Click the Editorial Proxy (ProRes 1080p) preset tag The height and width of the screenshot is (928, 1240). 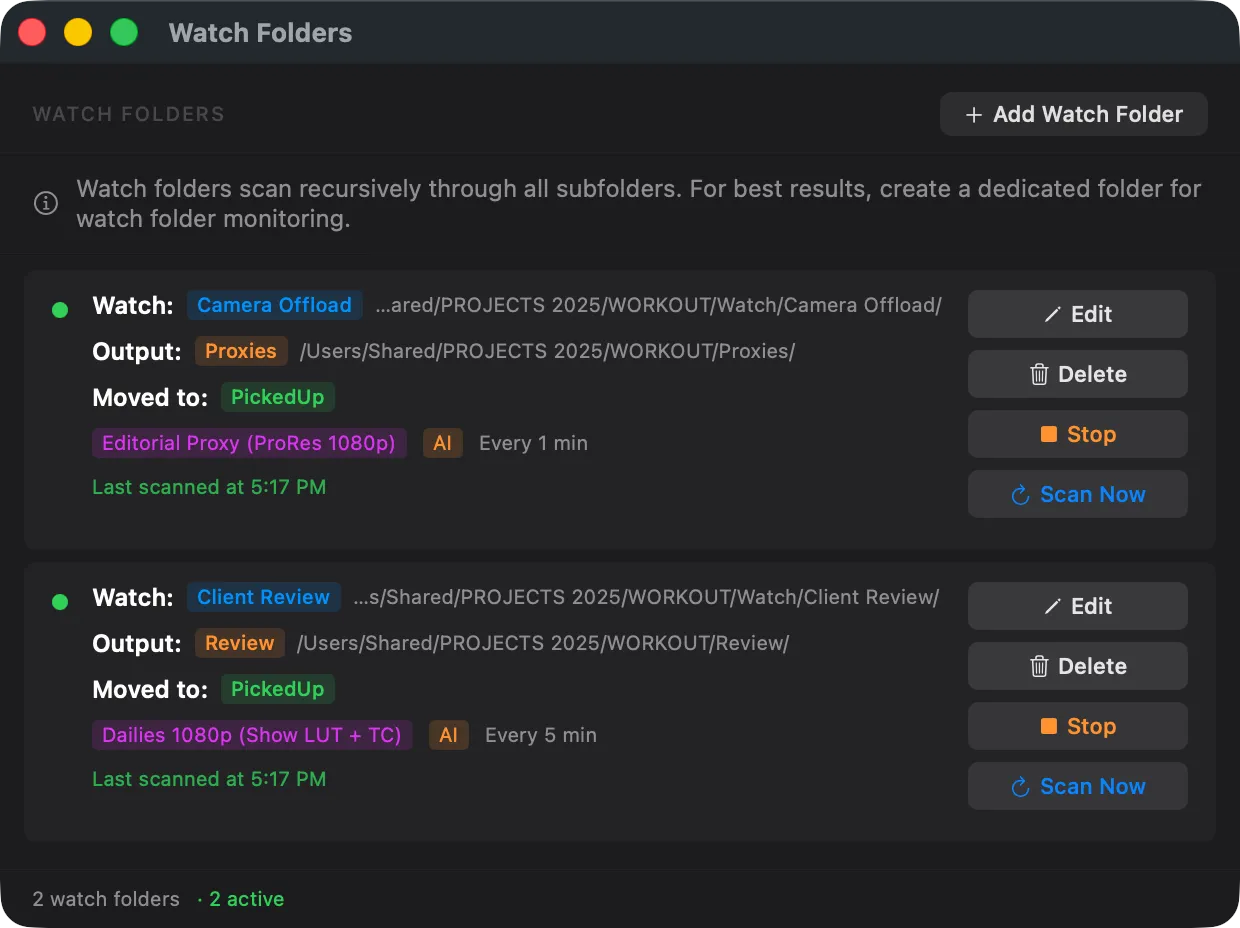click(x=249, y=443)
